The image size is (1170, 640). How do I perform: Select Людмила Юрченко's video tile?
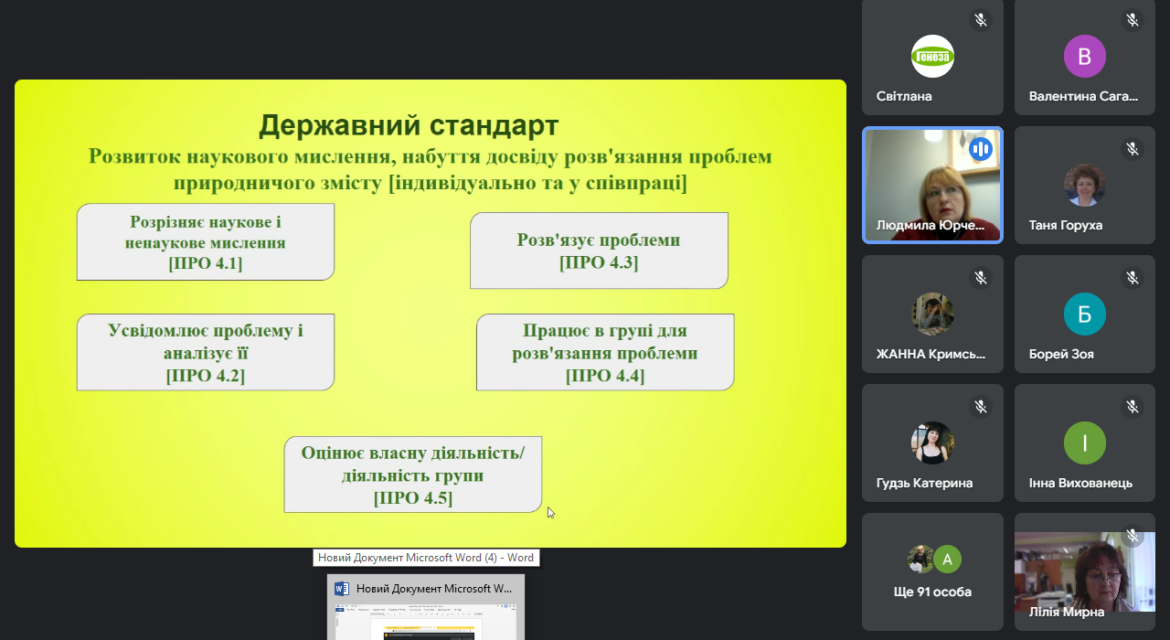[933, 185]
